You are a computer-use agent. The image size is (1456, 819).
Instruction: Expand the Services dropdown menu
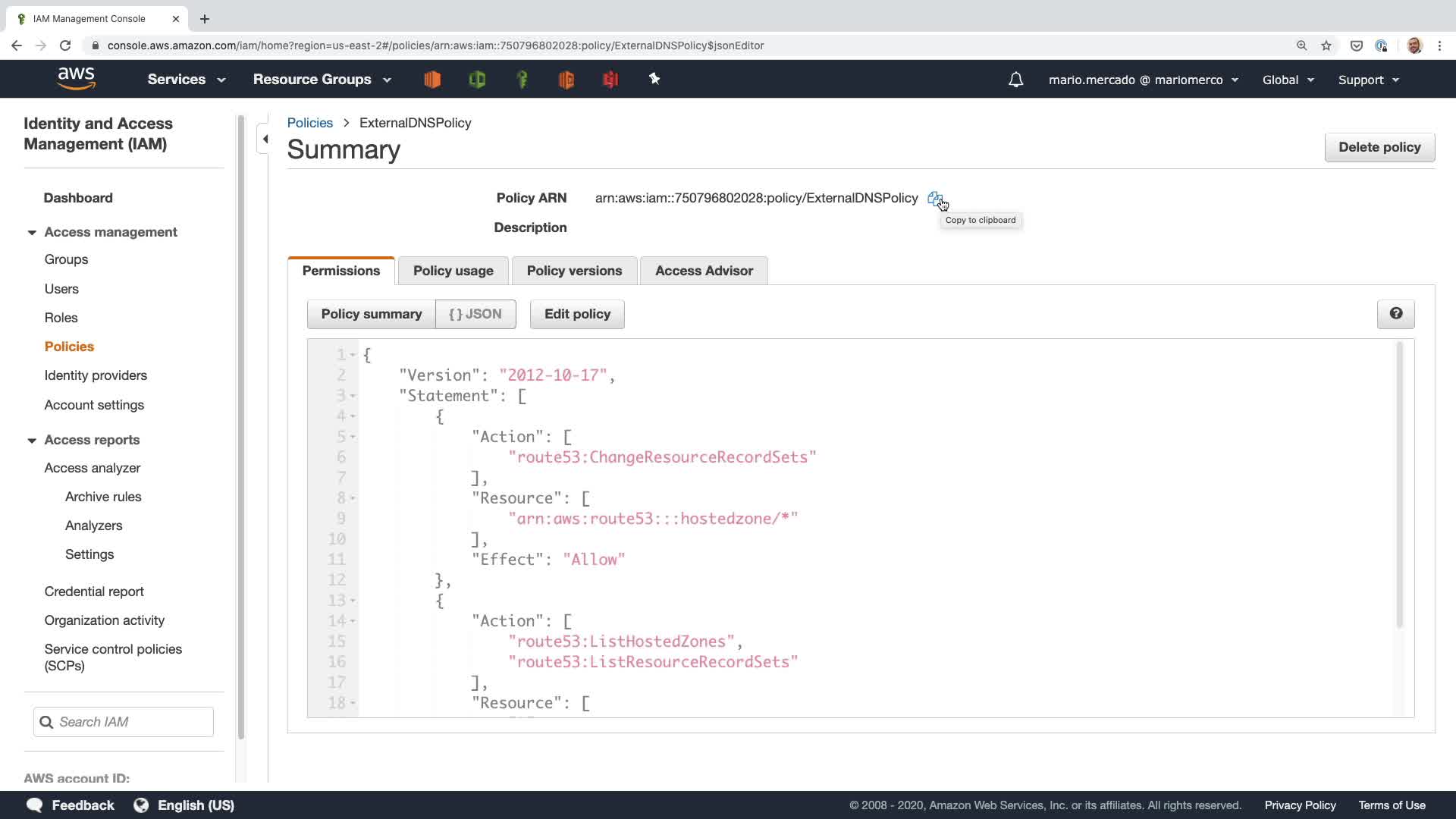pos(187,80)
